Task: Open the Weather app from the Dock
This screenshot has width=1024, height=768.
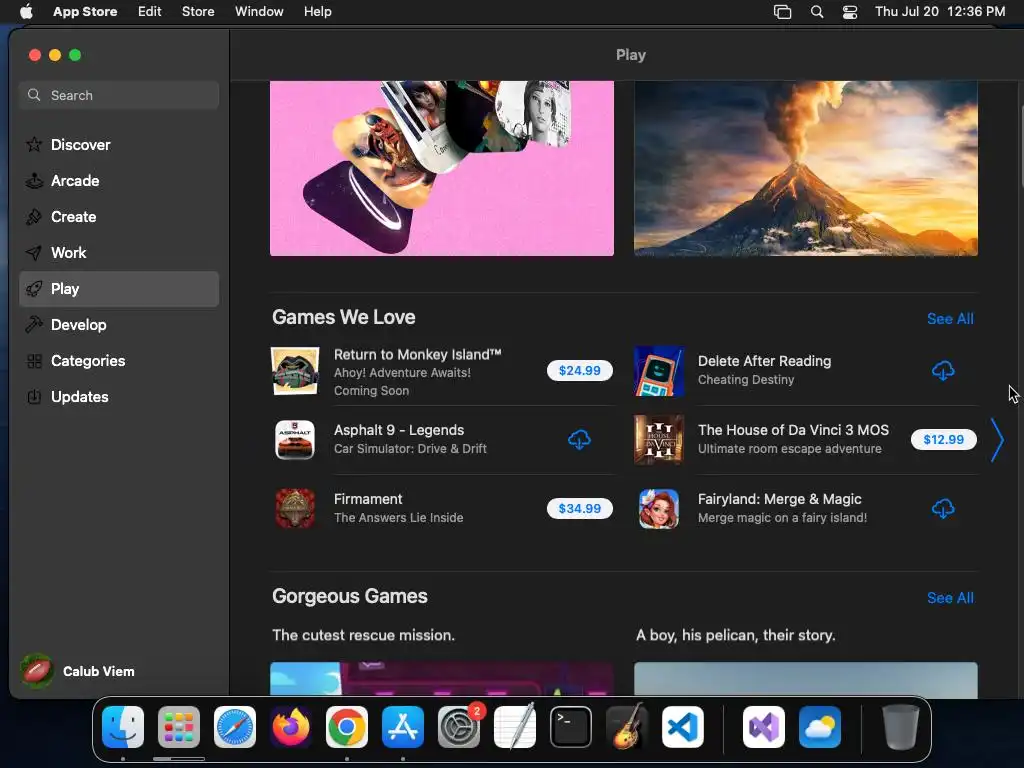Action: (x=820, y=727)
